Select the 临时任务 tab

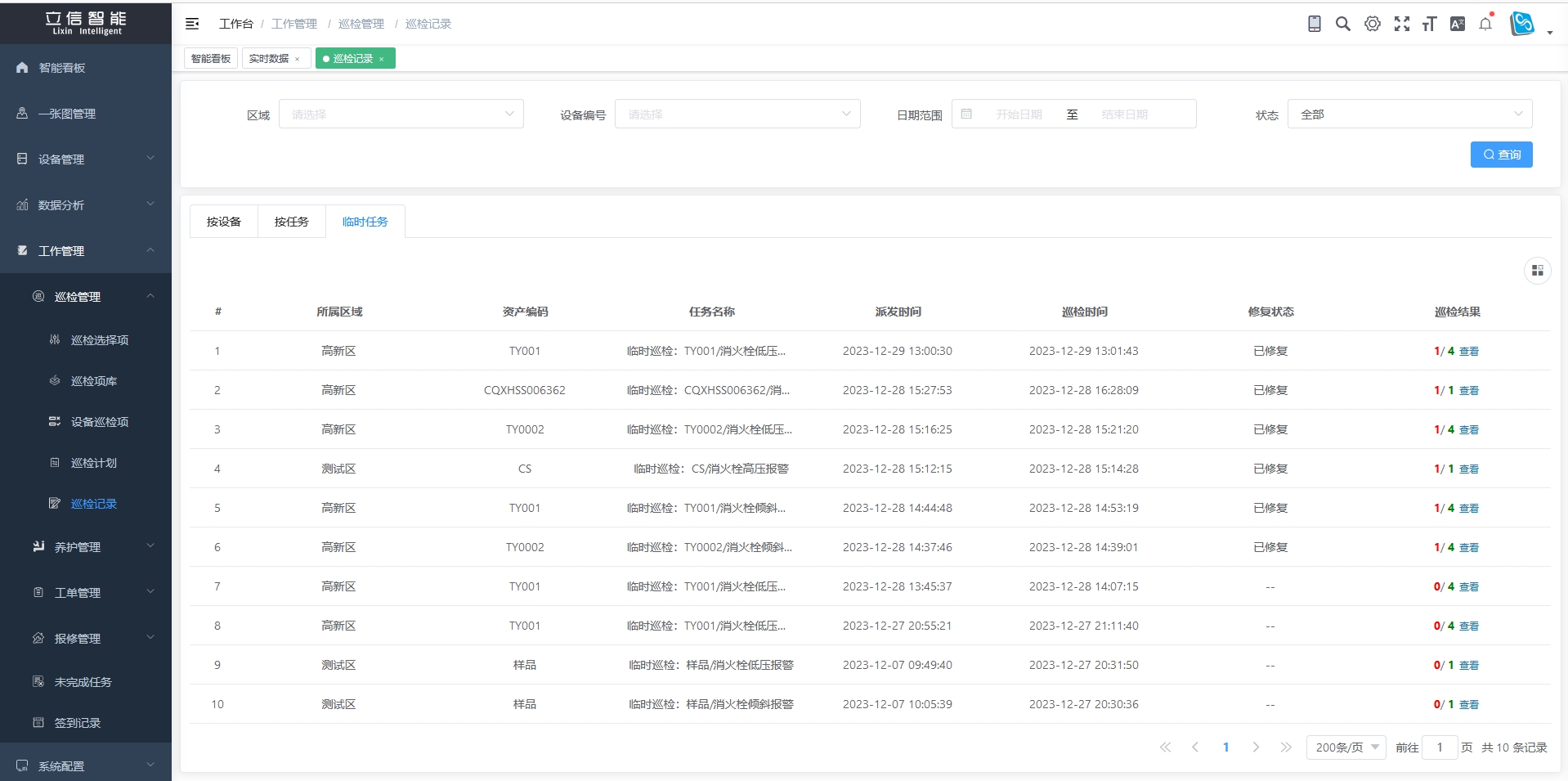click(x=365, y=222)
